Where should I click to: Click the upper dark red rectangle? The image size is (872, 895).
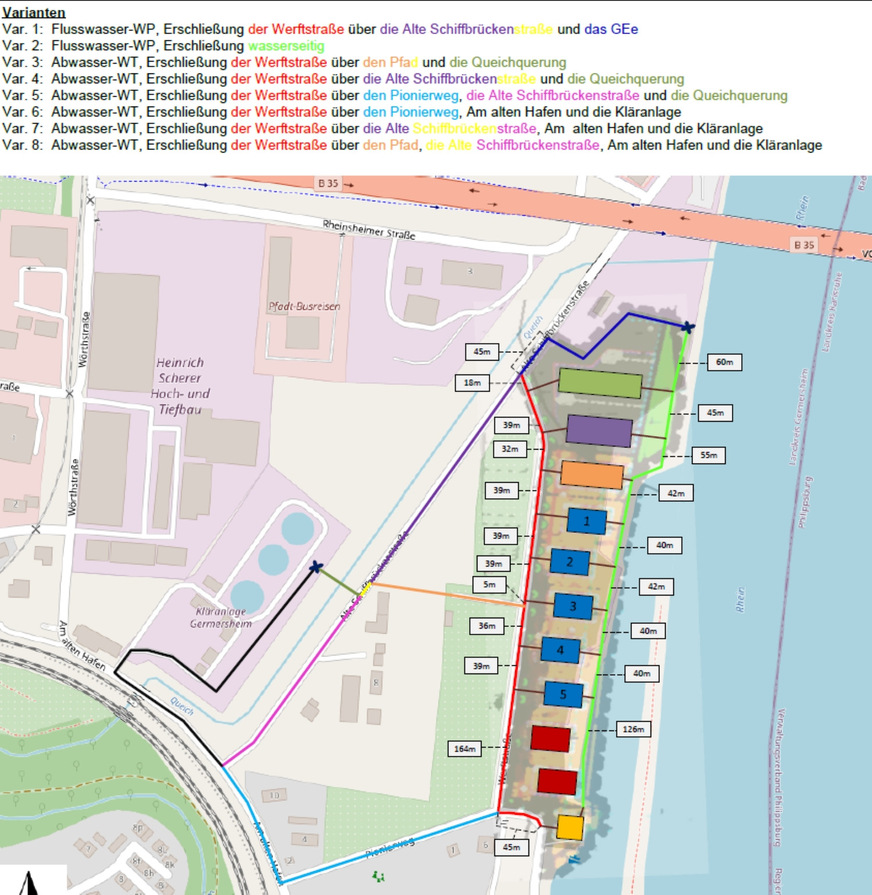click(x=550, y=738)
